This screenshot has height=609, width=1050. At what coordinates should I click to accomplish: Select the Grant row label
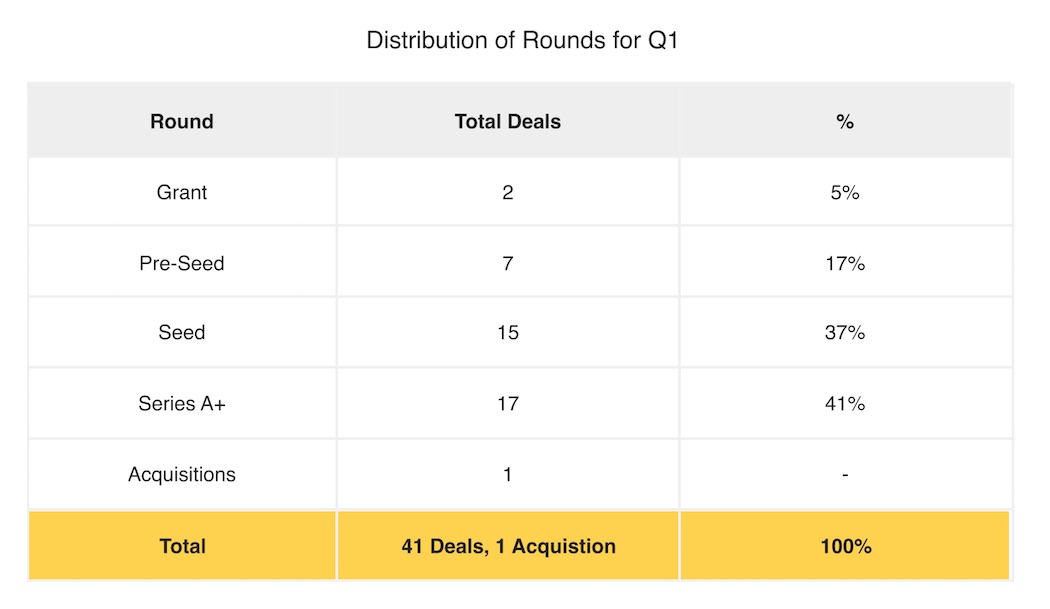click(181, 192)
